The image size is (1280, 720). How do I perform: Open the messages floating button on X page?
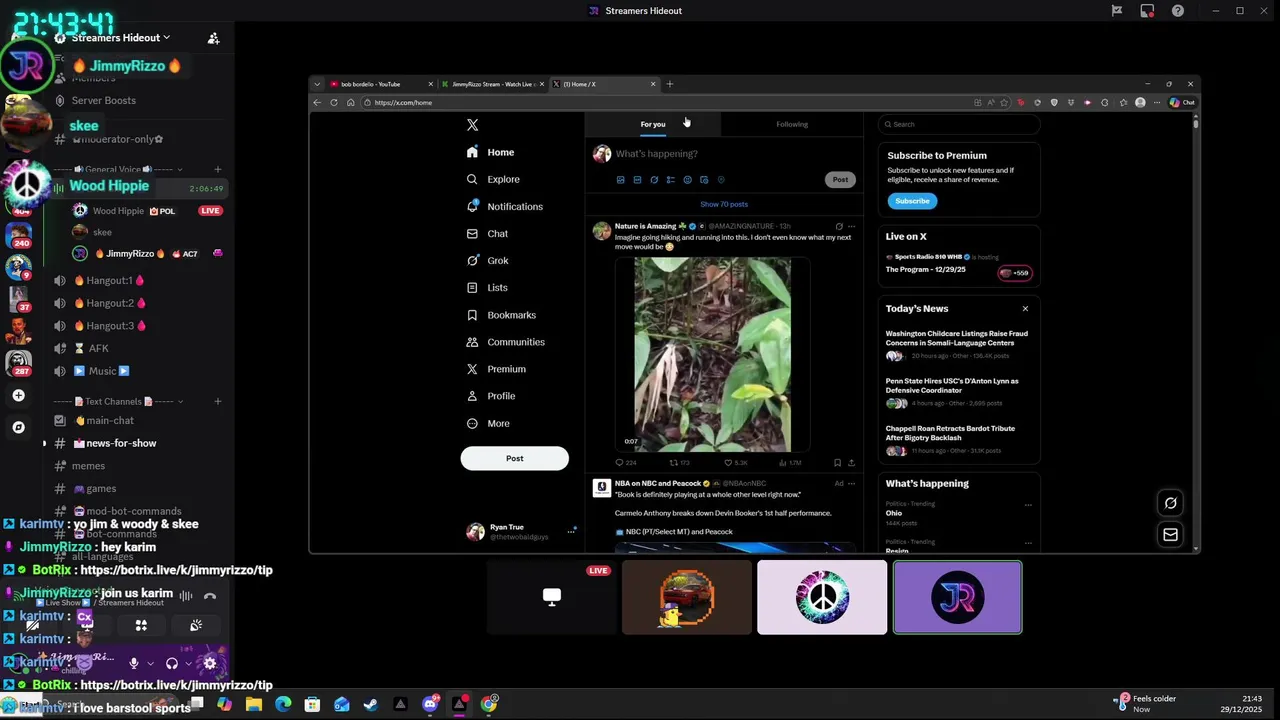click(x=1170, y=535)
